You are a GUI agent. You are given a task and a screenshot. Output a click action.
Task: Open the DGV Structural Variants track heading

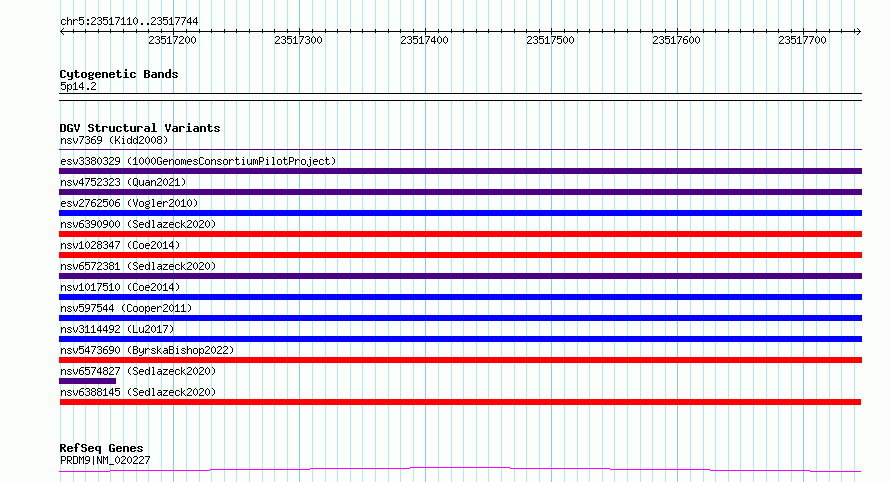(140, 128)
